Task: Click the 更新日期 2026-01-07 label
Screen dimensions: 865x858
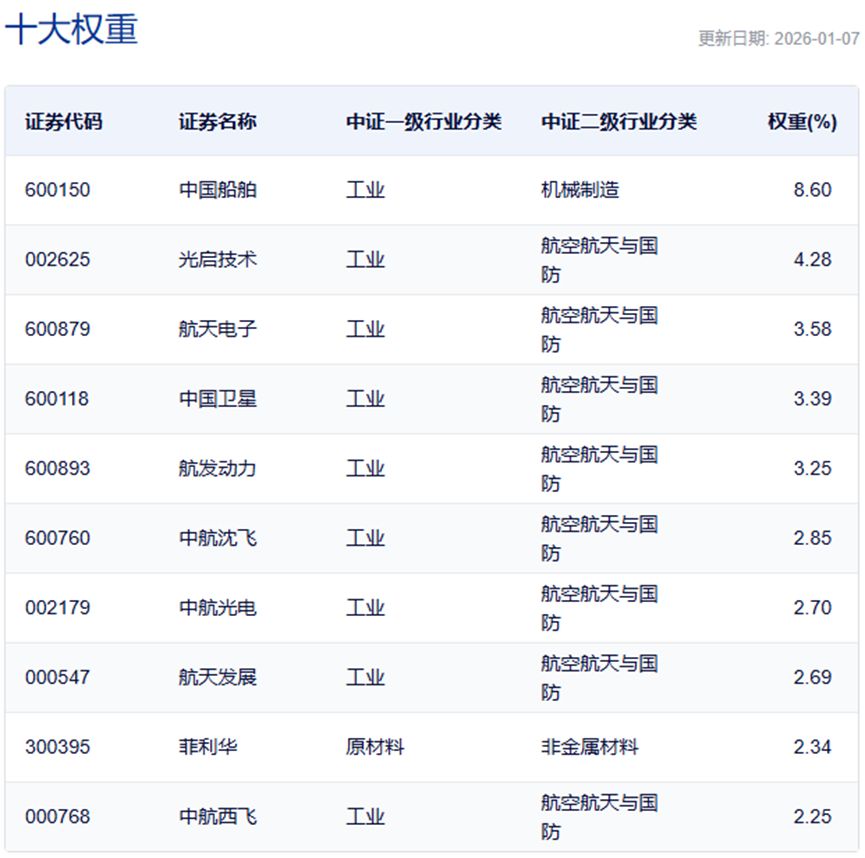Action: point(778,39)
